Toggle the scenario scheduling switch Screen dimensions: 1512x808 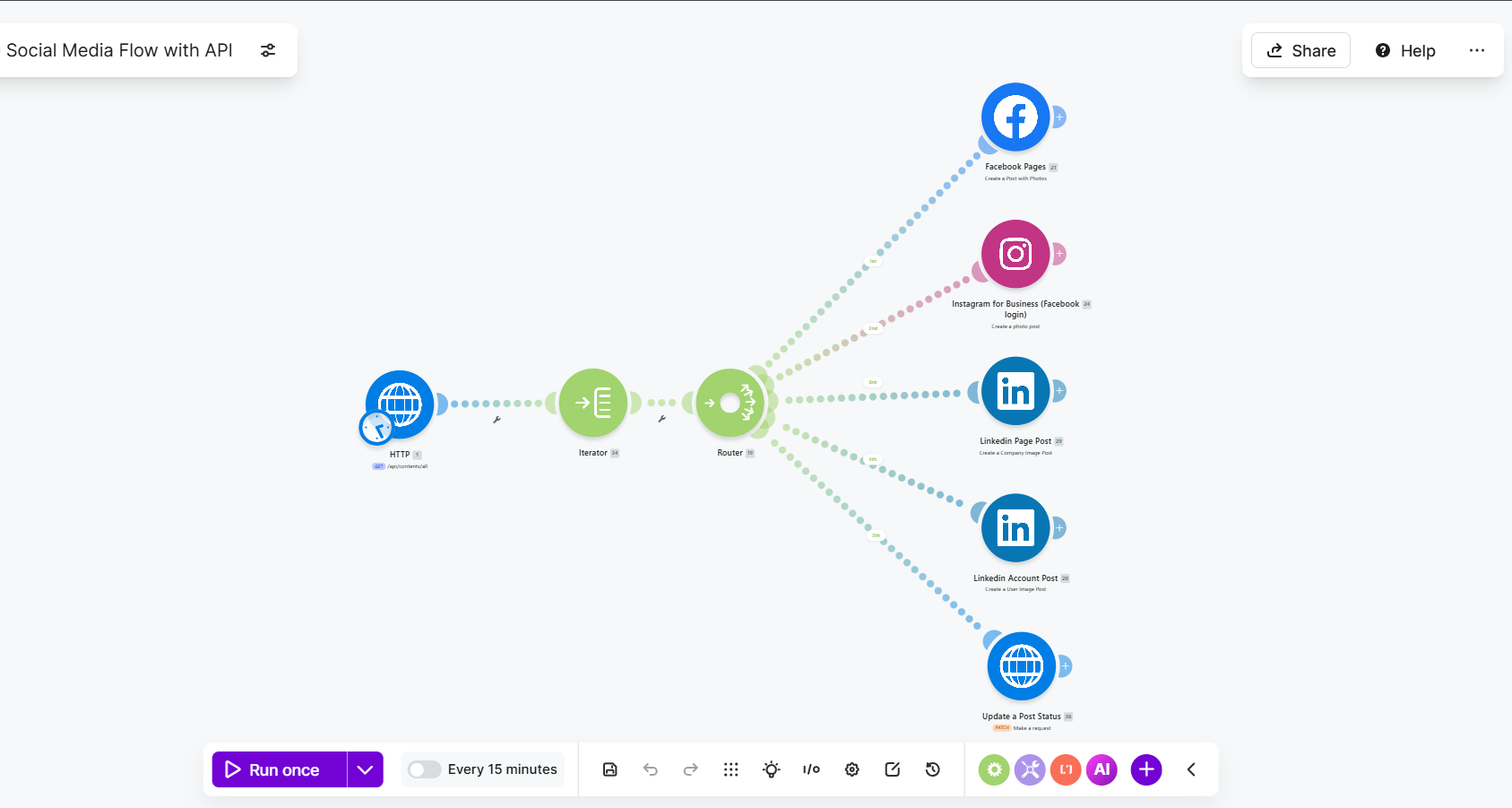pyautogui.click(x=424, y=769)
